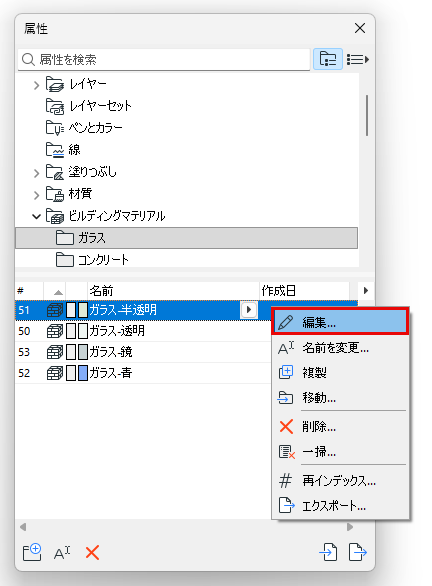Select the ガラス-青 row
This screenshot has height=586, width=432.
click(x=143, y=373)
